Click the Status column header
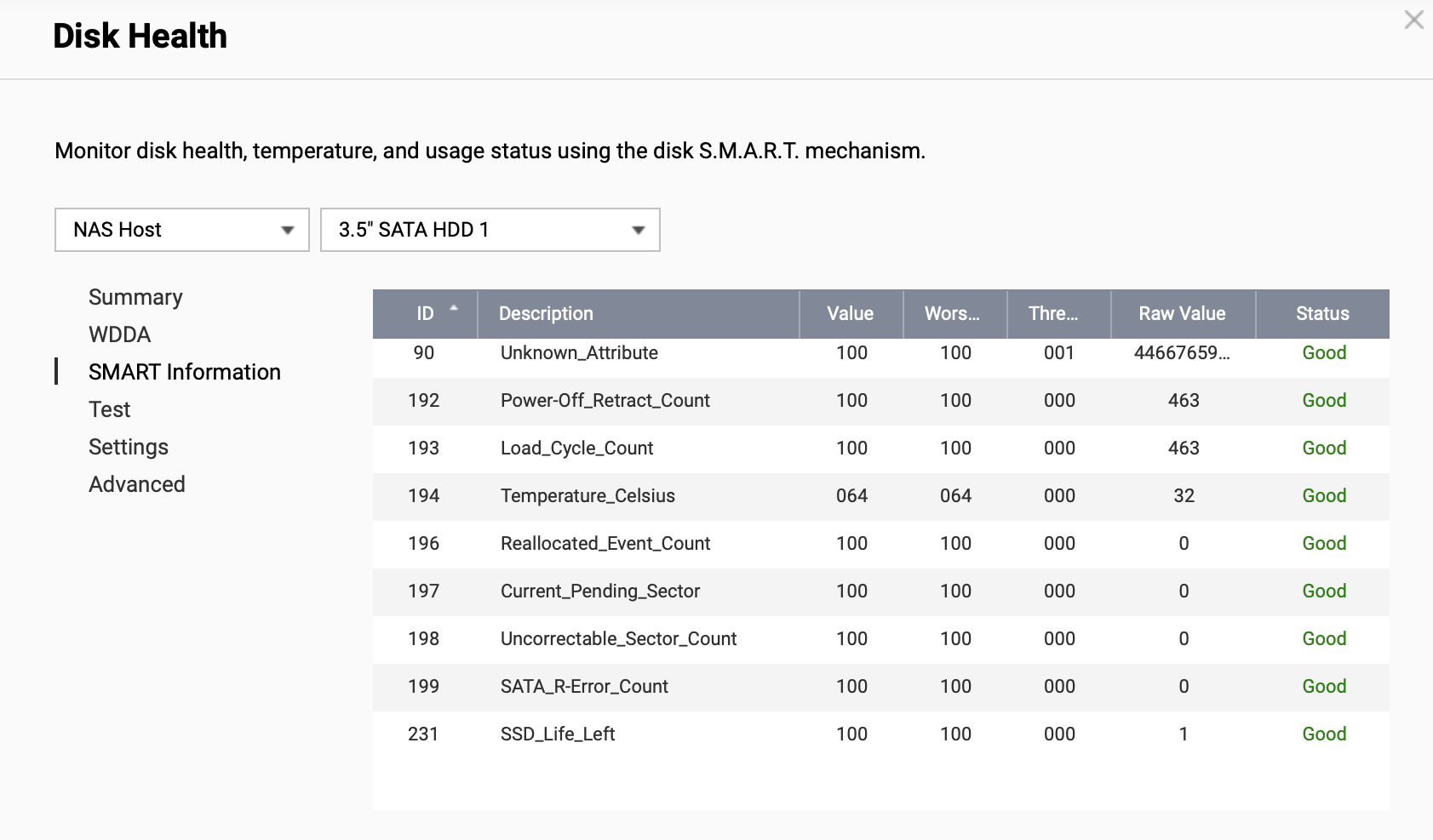The height and width of the screenshot is (840, 1433). tap(1321, 313)
